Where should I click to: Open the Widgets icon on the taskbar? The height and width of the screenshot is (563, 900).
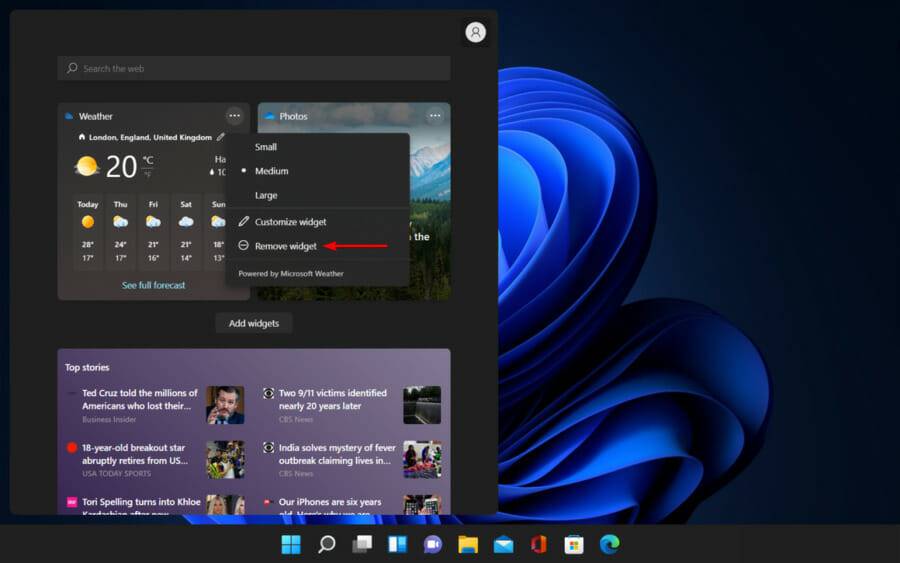(397, 544)
